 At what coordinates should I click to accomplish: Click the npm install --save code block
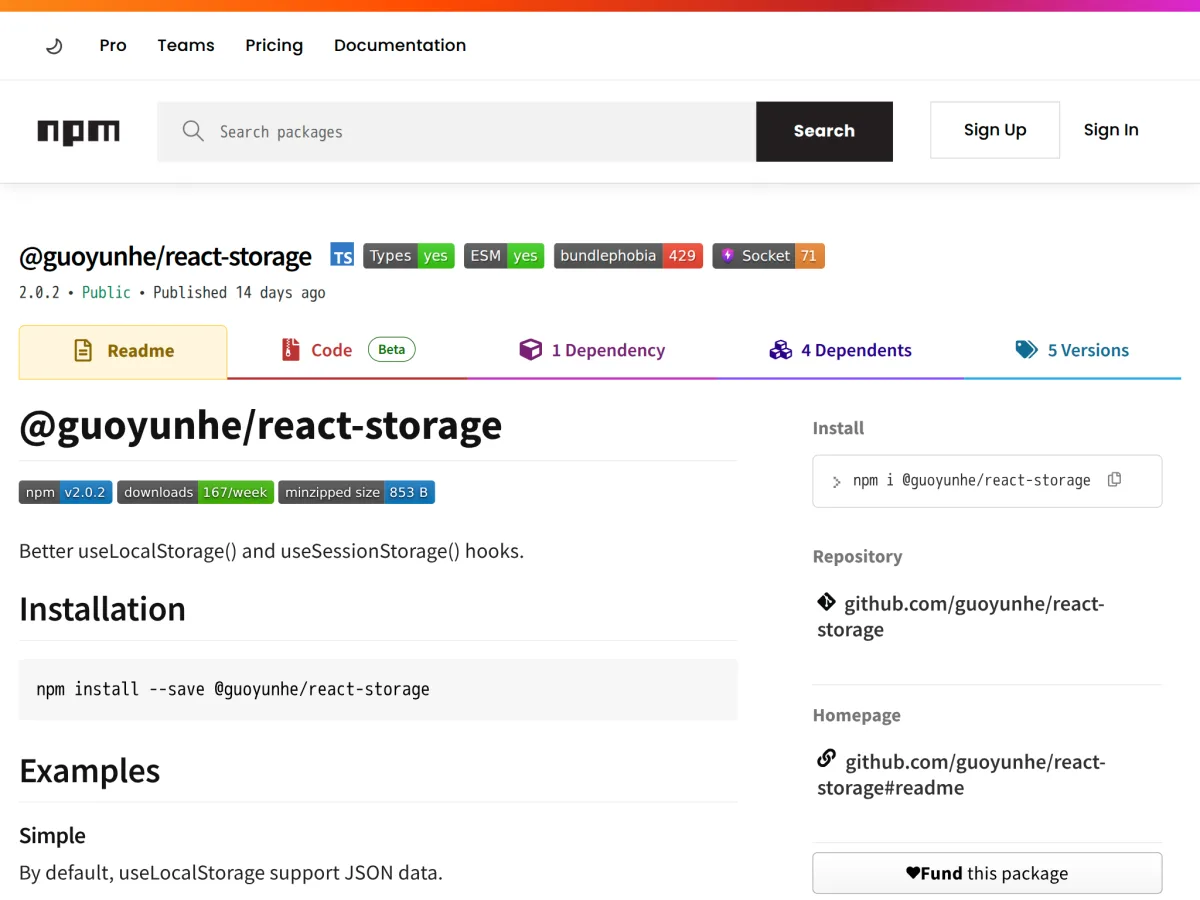[x=378, y=689]
